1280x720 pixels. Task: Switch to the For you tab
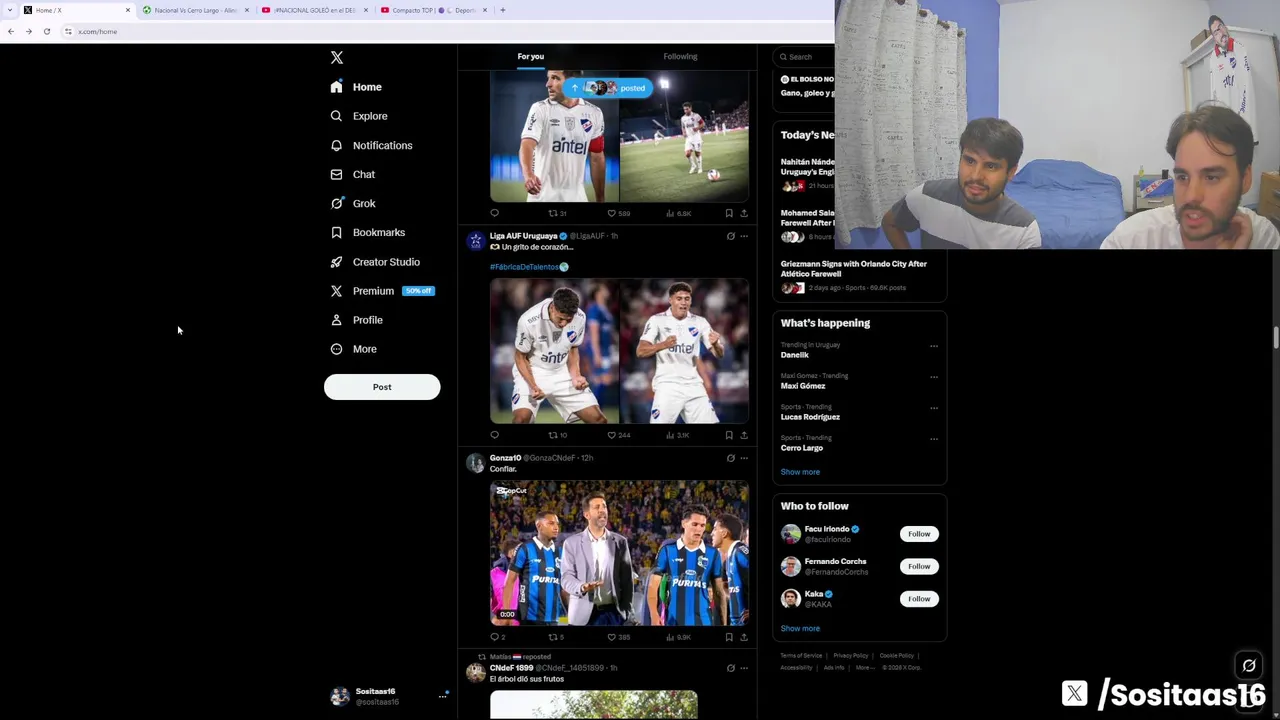(x=531, y=57)
